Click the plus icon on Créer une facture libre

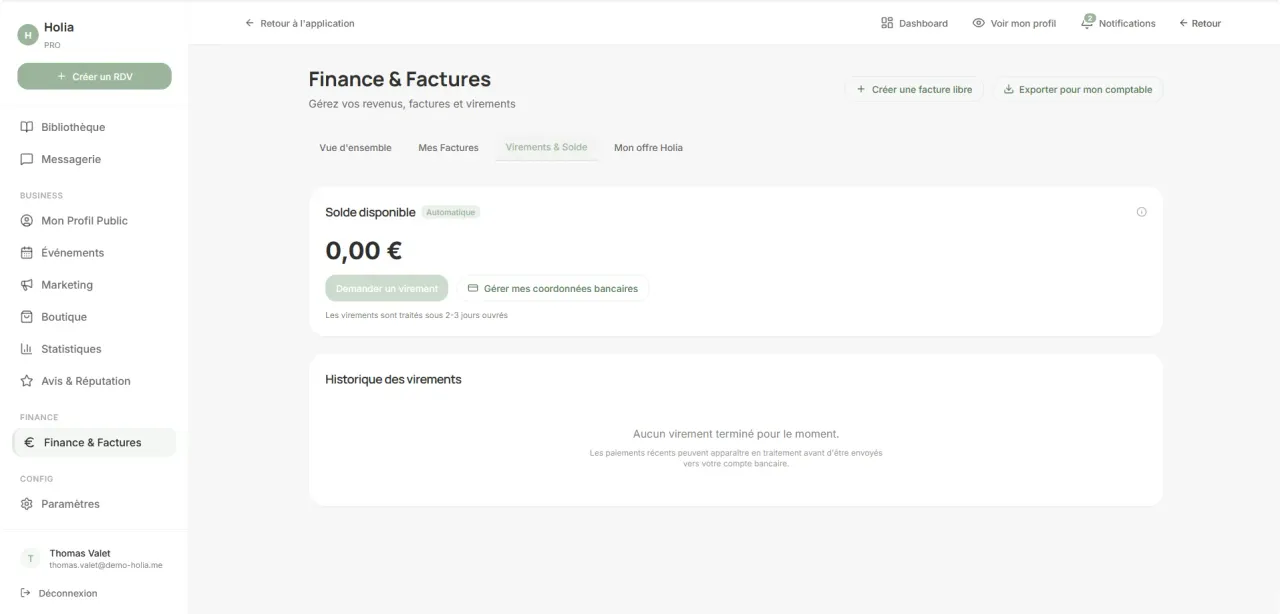[861, 89]
